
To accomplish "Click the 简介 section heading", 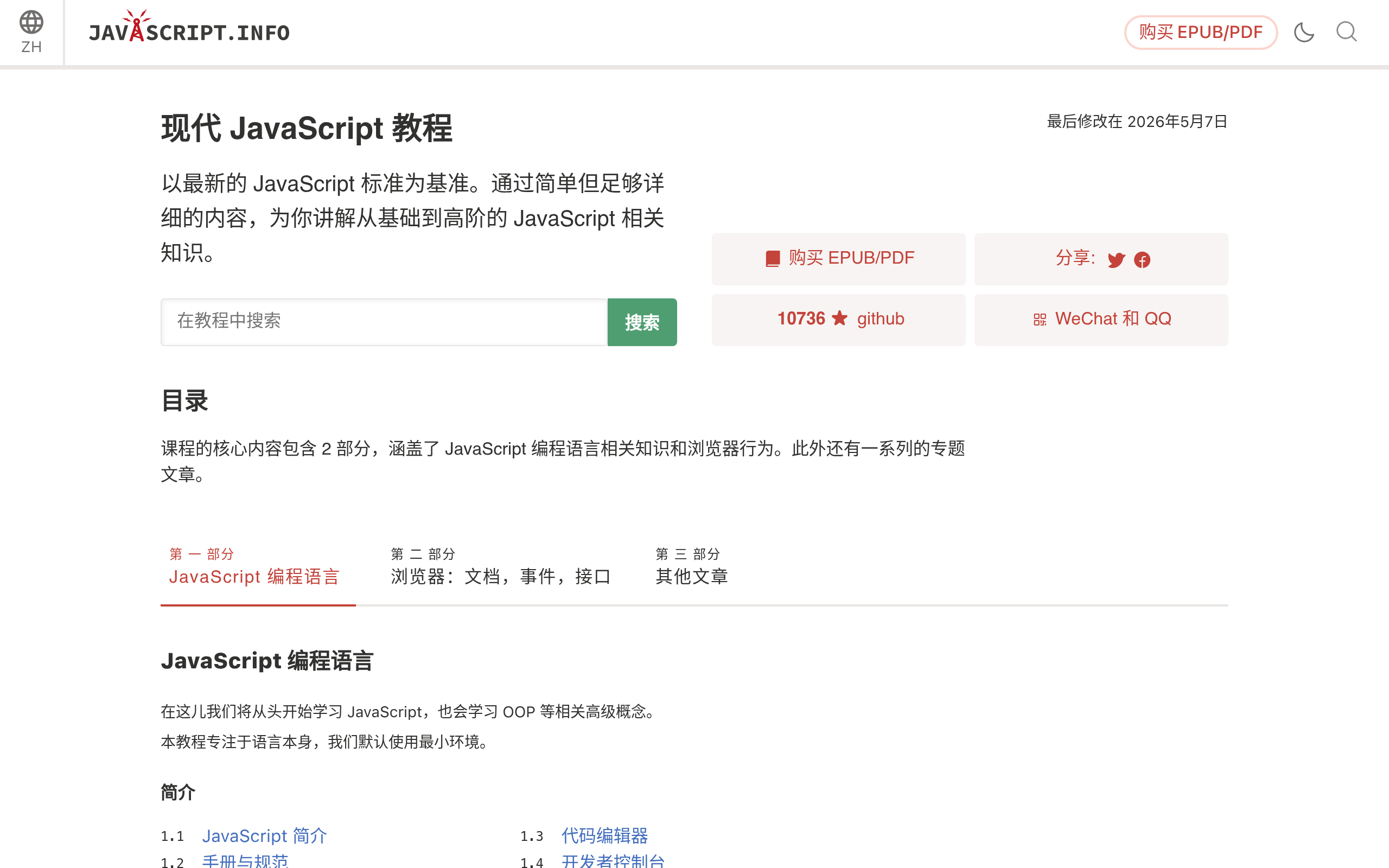I will click(178, 792).
